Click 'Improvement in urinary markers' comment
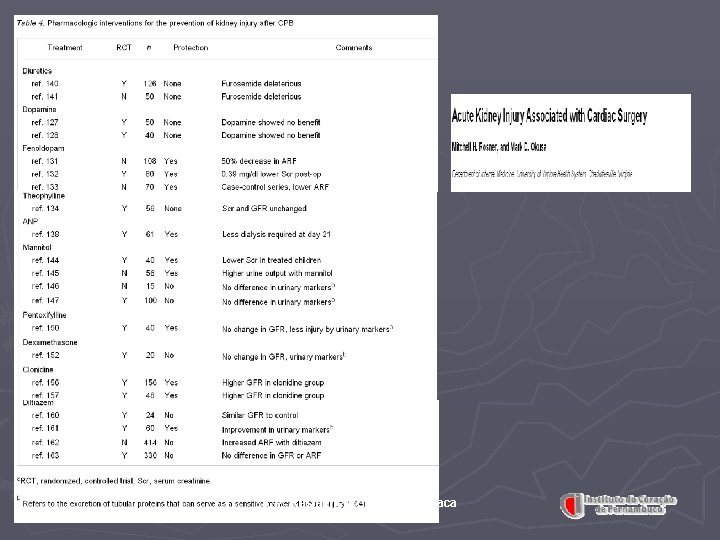 [277, 429]
